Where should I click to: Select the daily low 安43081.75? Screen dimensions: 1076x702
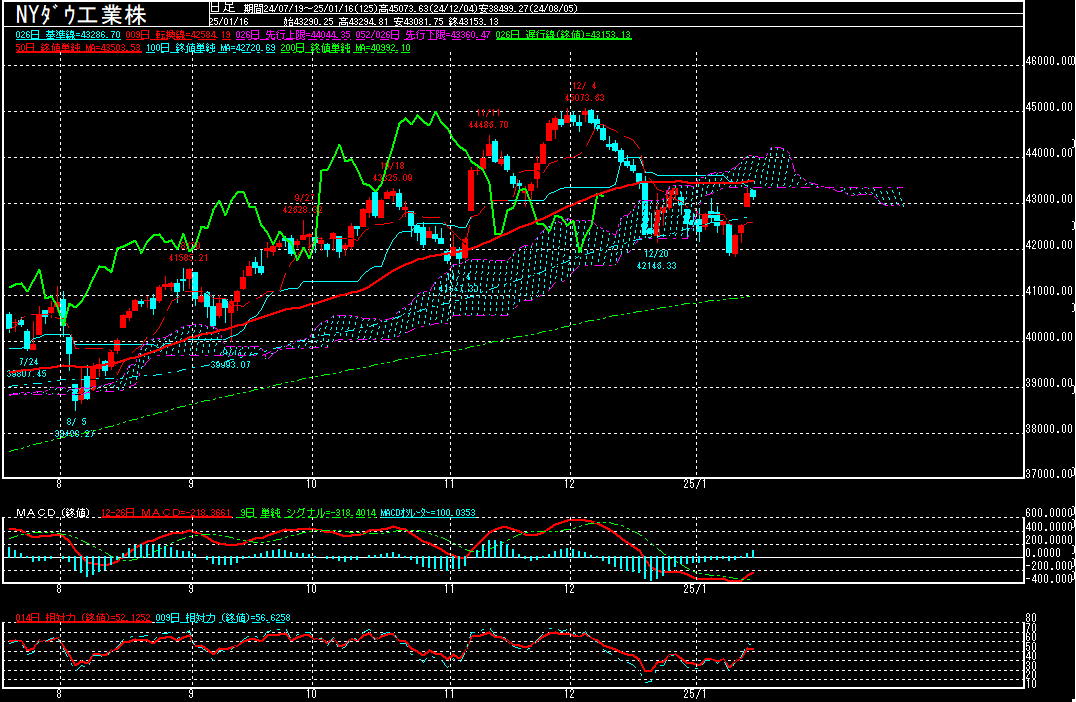(419, 21)
